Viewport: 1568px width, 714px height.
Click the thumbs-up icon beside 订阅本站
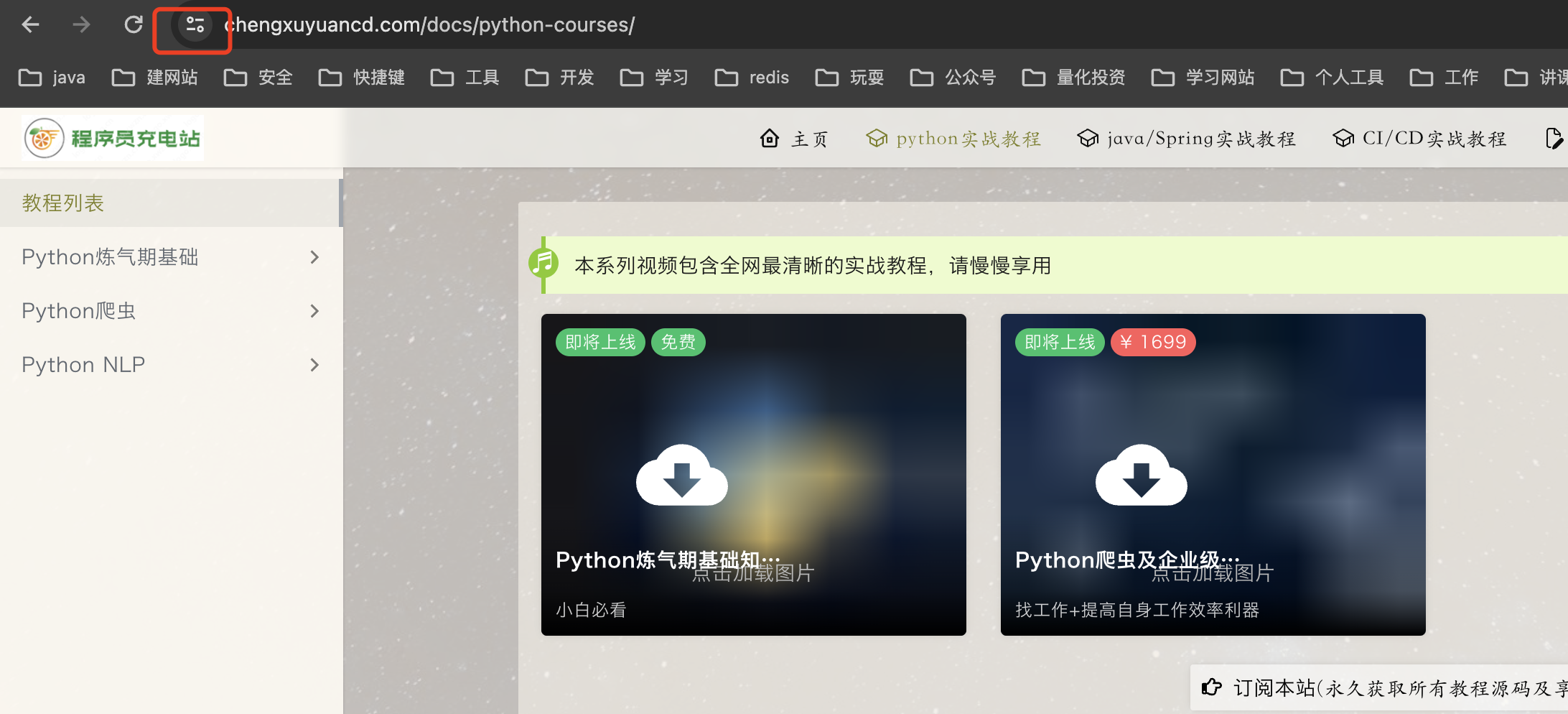tap(1212, 687)
